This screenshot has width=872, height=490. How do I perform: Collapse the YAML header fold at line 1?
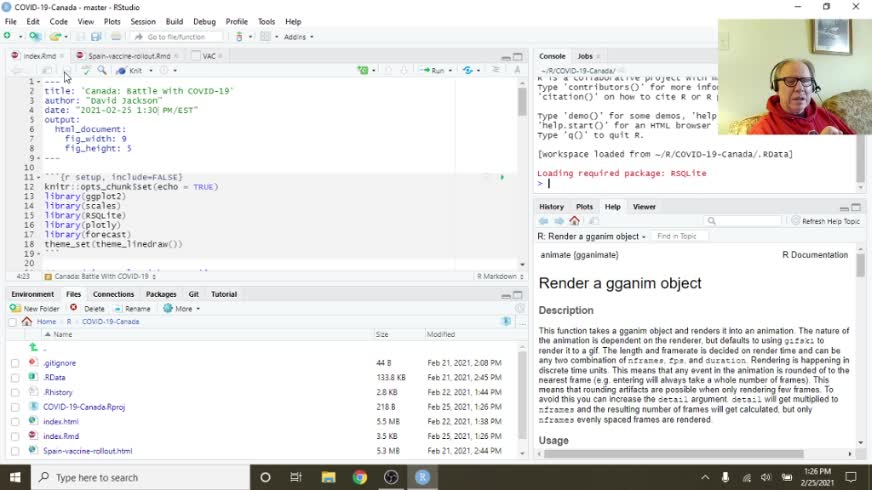click(38, 81)
